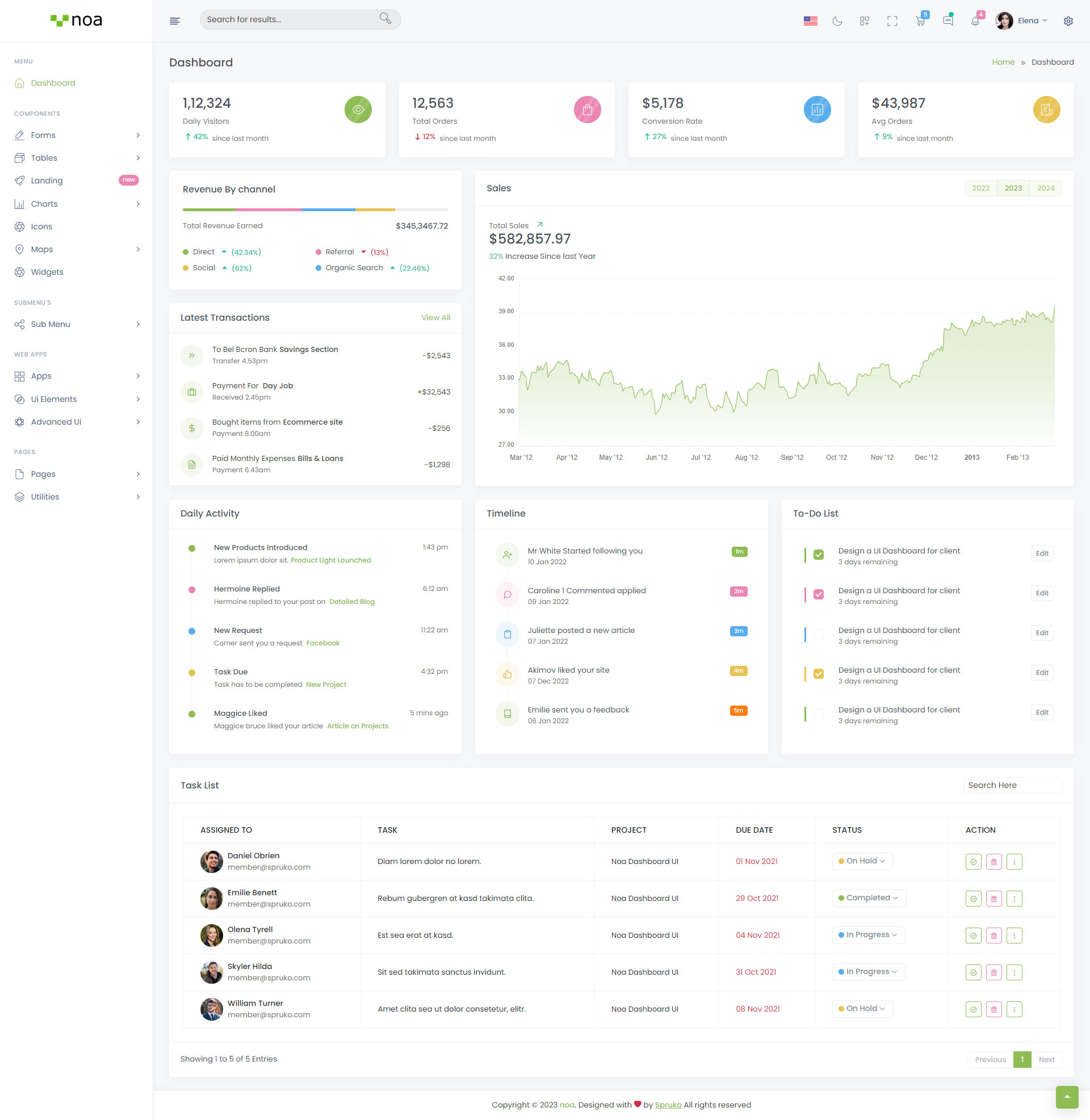The width and height of the screenshot is (1090, 1120).
Task: Open the settings gear icon
Action: (1068, 21)
